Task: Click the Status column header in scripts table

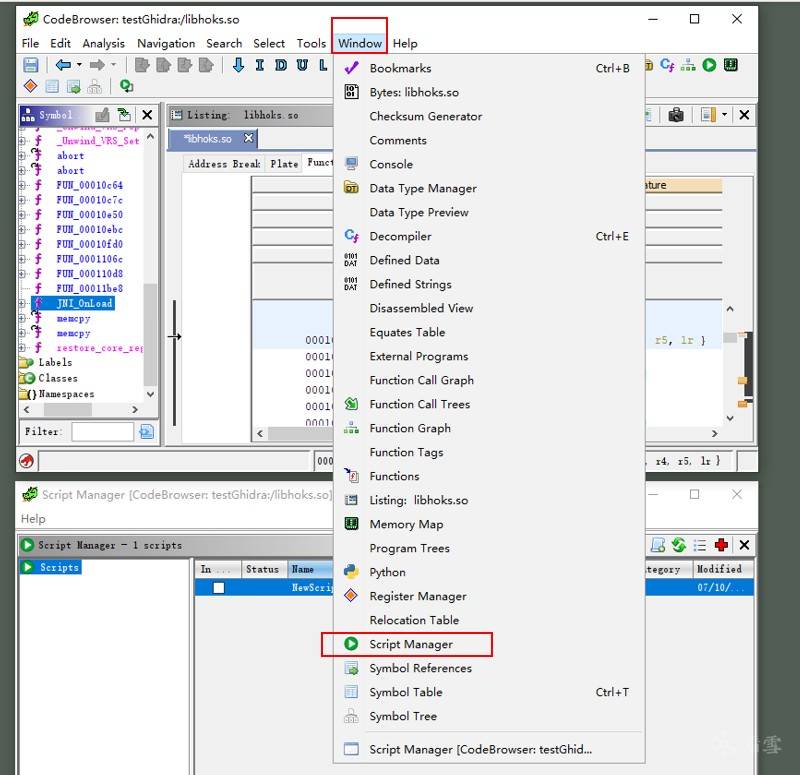Action: (262, 569)
